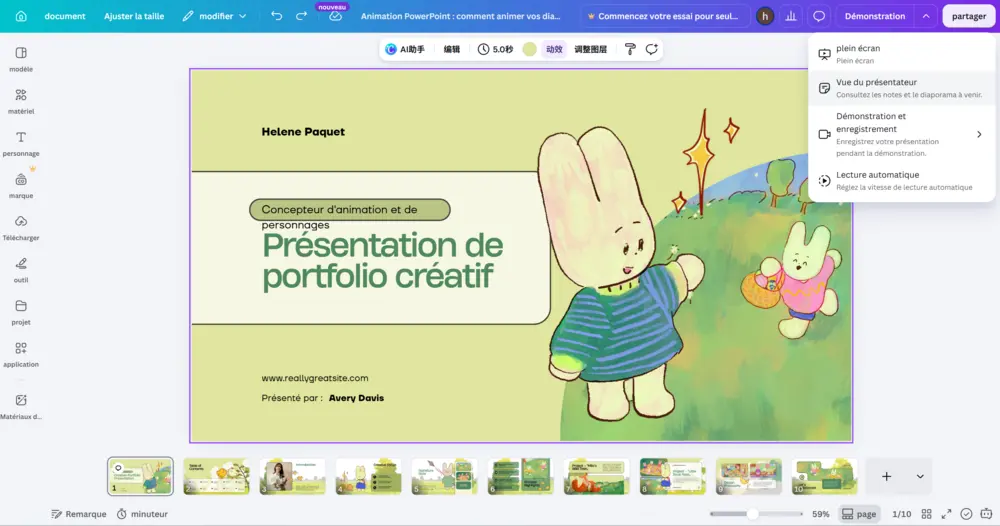Expand Démonstration et enregistrement submenu

[979, 135]
